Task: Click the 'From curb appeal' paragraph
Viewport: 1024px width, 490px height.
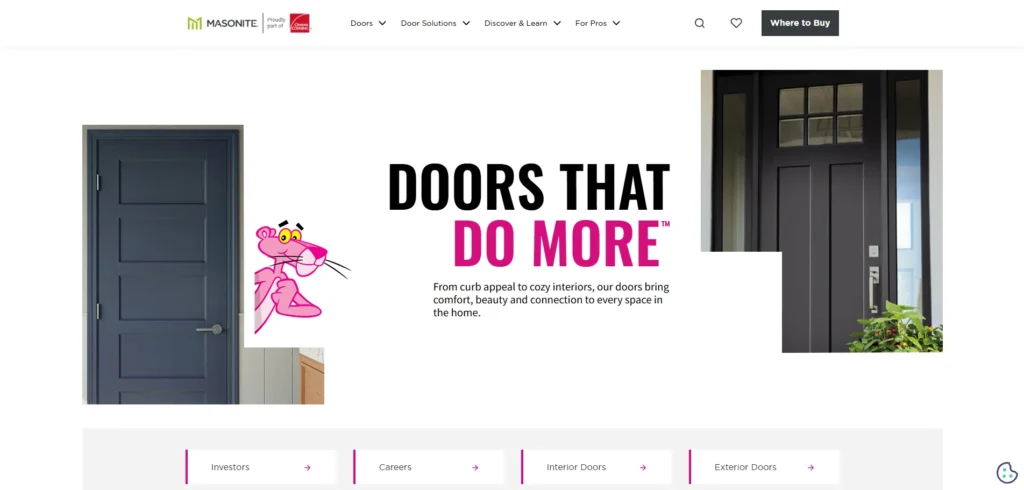Action: coord(551,300)
